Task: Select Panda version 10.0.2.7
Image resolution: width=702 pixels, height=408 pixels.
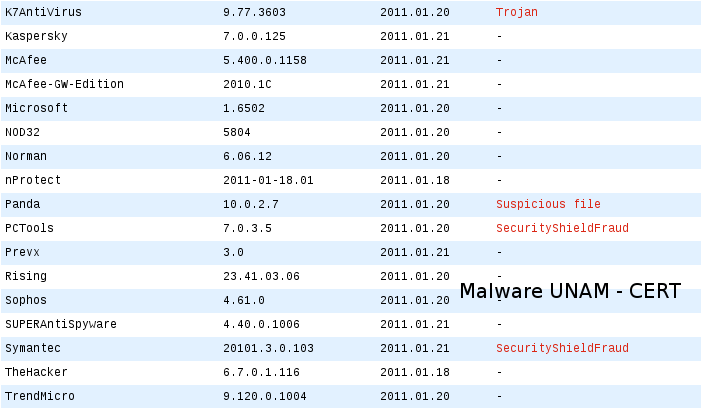Action: [251, 204]
